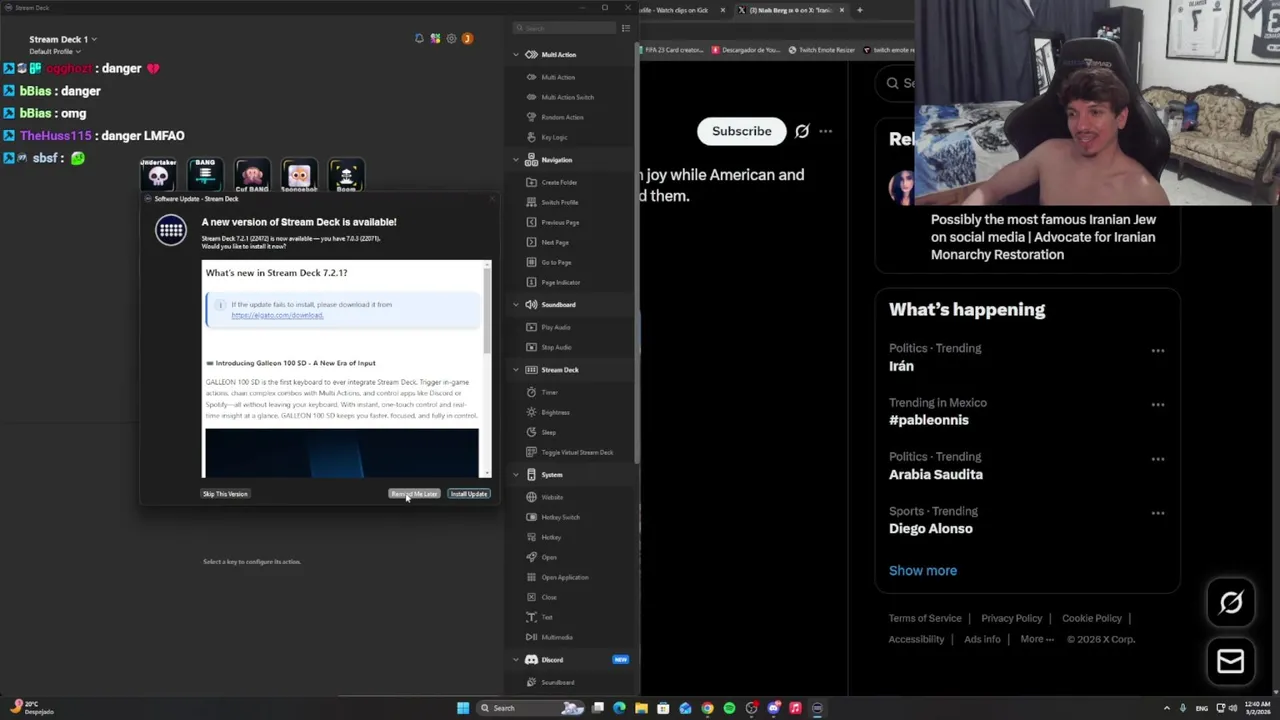The image size is (1280, 720).
Task: Select the BANG gun key
Action: point(205,176)
